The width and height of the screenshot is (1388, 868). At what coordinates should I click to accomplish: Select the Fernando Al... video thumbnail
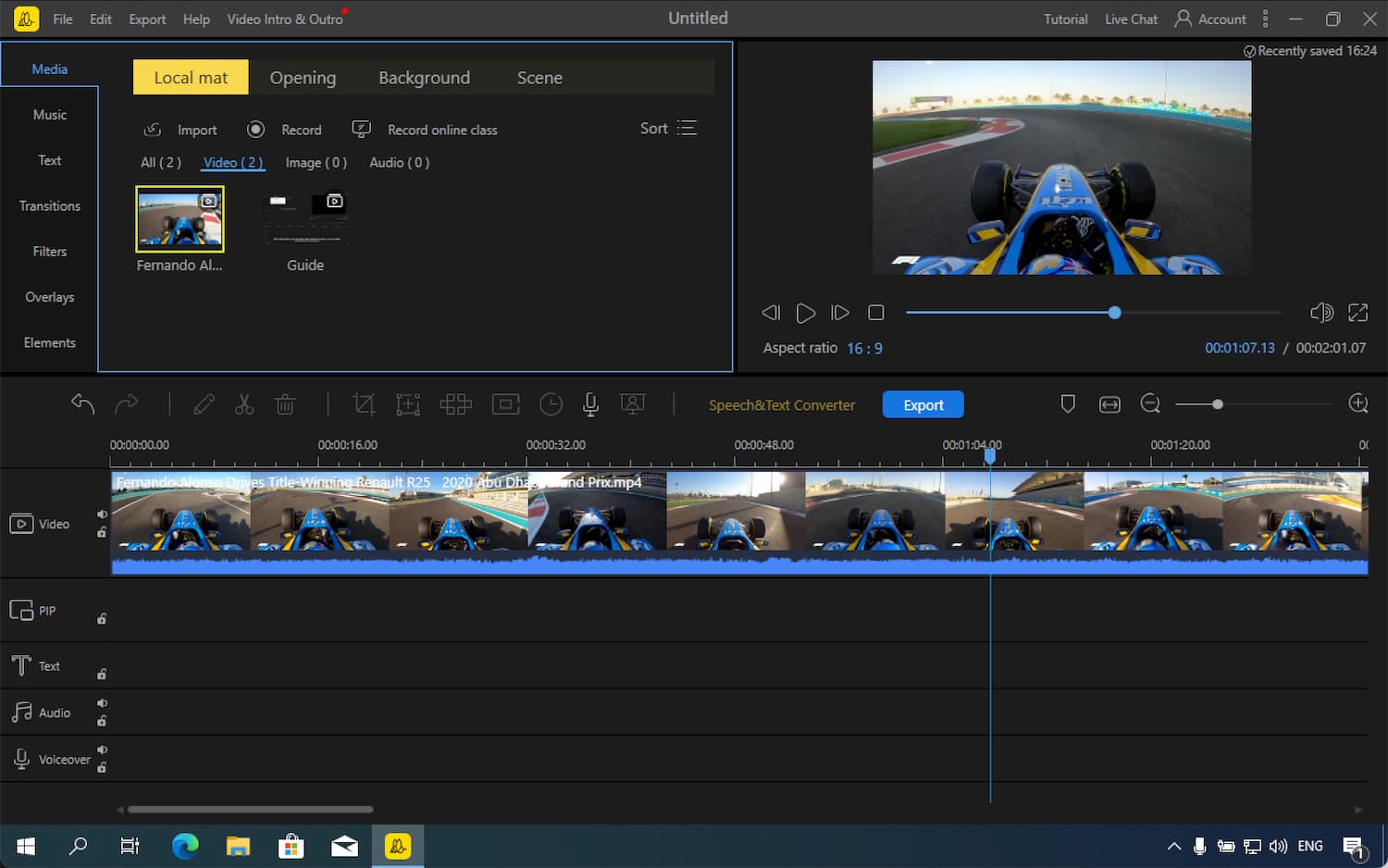click(x=180, y=219)
